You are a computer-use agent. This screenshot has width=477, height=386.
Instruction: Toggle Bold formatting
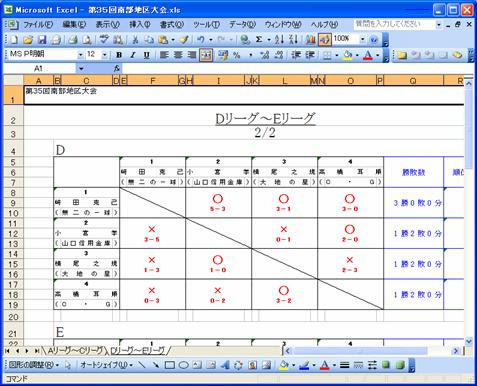click(x=119, y=55)
